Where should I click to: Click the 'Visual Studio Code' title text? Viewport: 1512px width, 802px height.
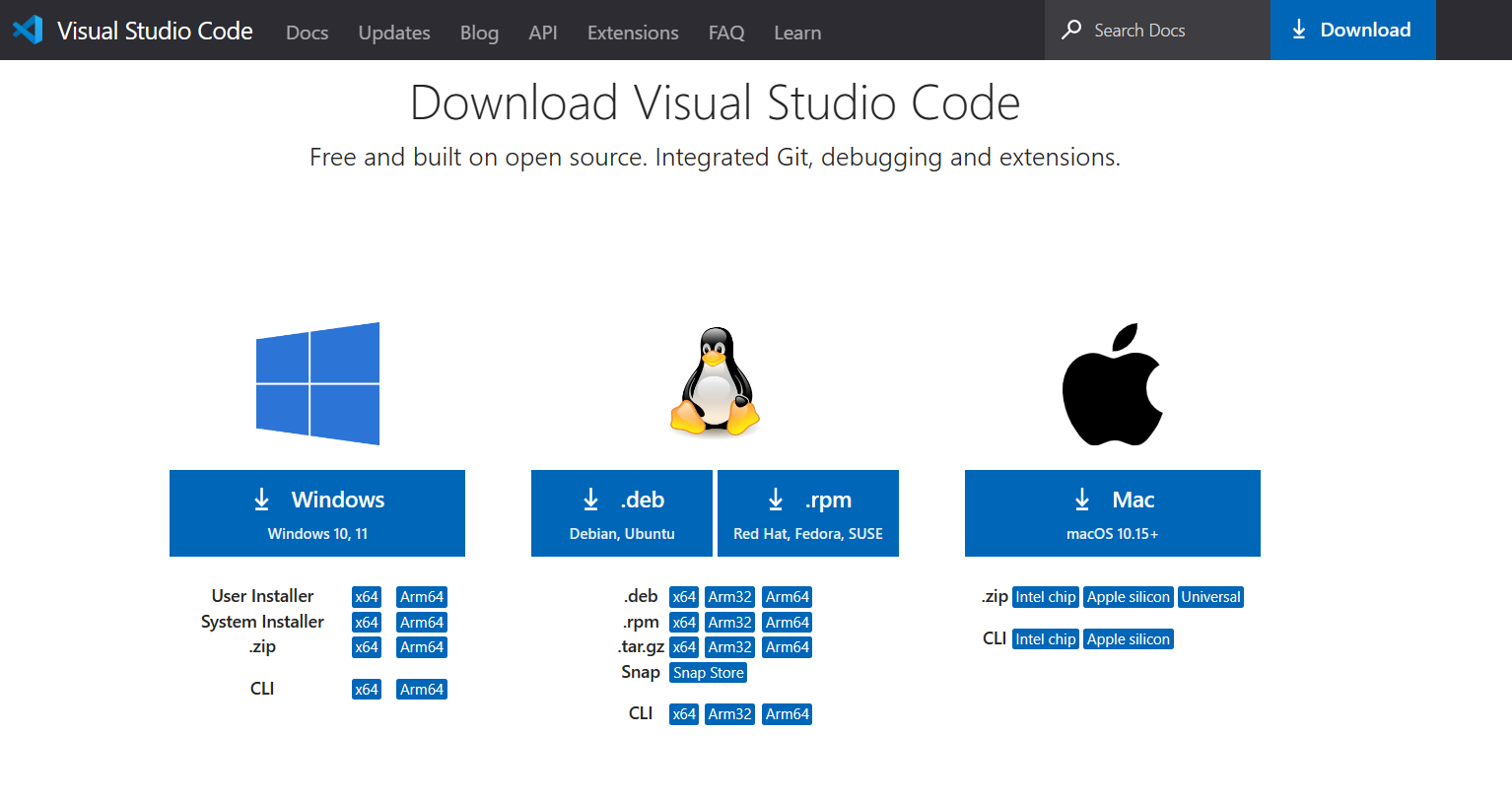click(x=155, y=31)
